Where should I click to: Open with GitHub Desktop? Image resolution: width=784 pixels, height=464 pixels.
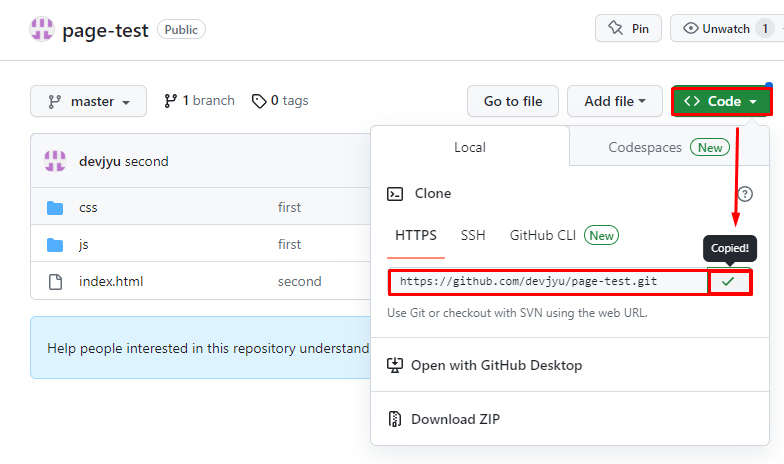click(496, 365)
